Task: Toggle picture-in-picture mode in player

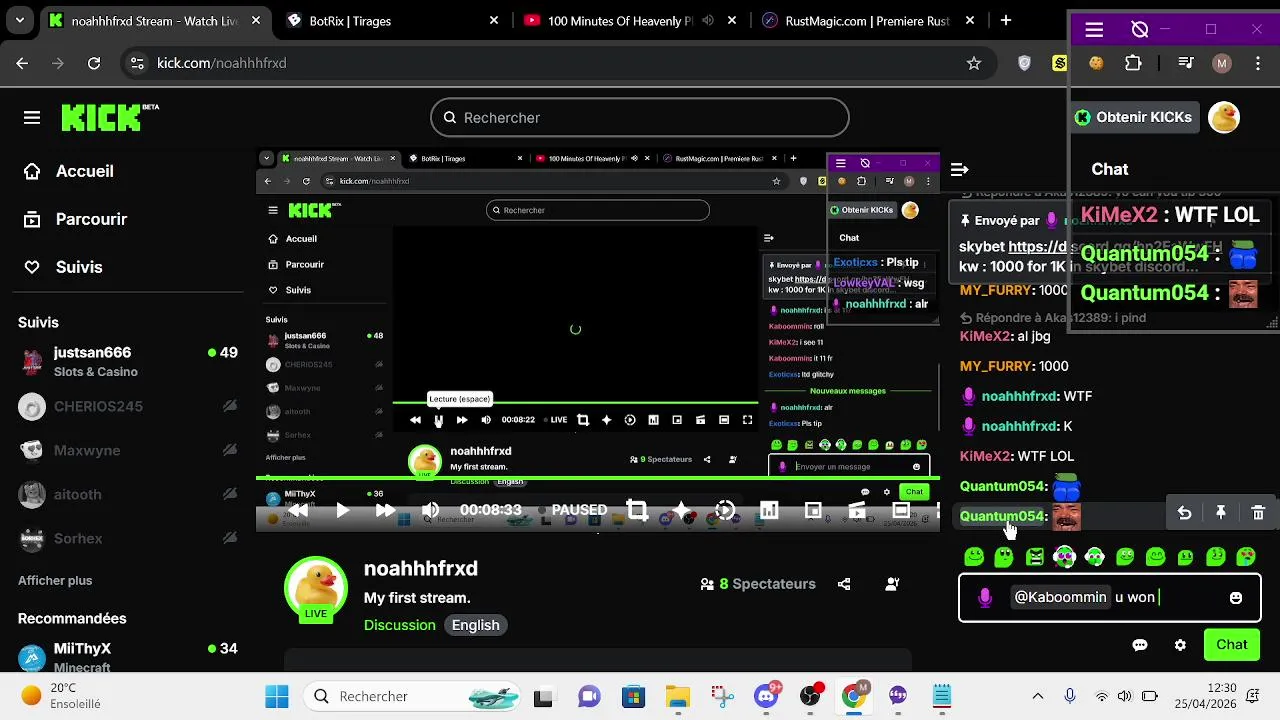Action: pyautogui.click(x=813, y=510)
